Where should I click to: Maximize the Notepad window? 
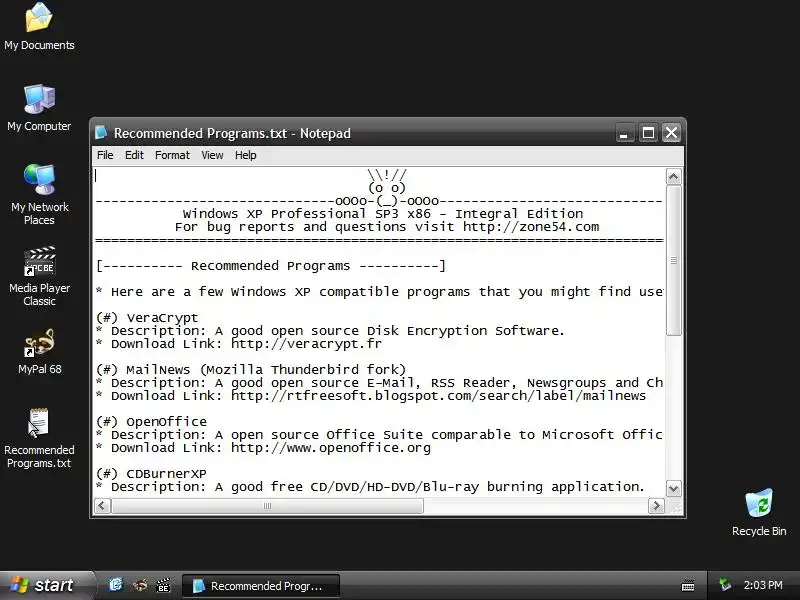[x=648, y=133]
